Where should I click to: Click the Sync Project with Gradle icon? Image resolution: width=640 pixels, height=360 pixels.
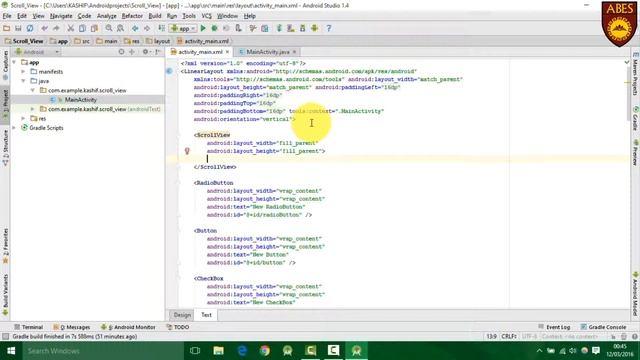tap(279, 28)
